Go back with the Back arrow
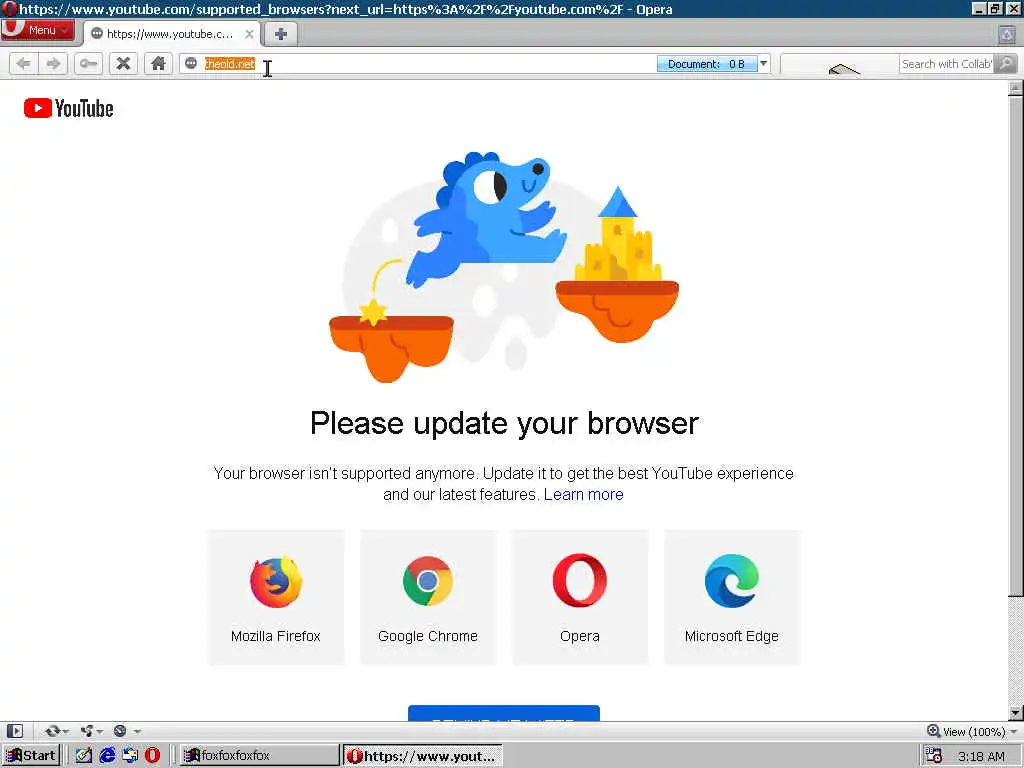Image resolution: width=1024 pixels, height=768 pixels. click(x=24, y=63)
